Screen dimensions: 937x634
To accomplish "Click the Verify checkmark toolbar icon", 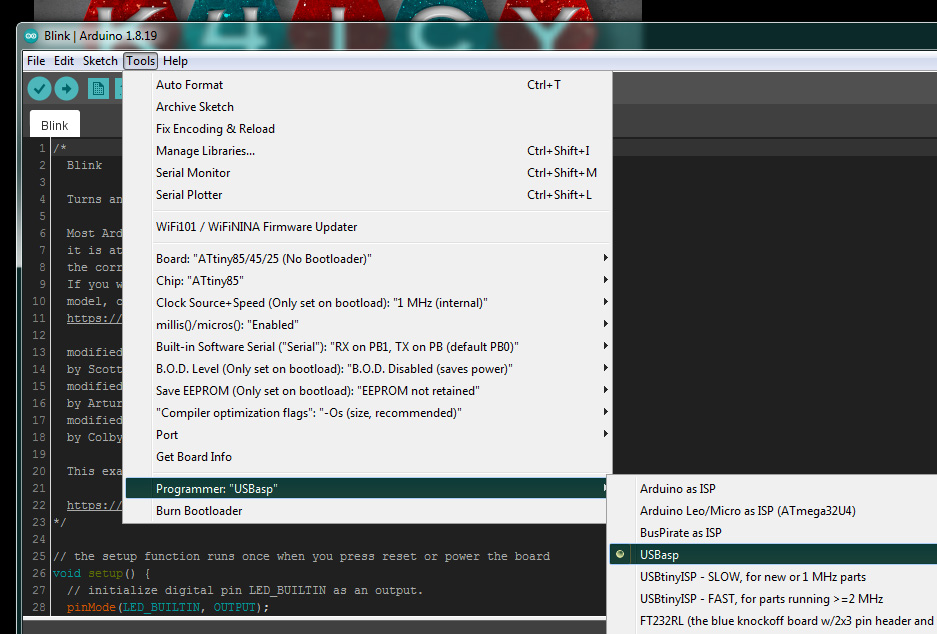I will (39, 89).
